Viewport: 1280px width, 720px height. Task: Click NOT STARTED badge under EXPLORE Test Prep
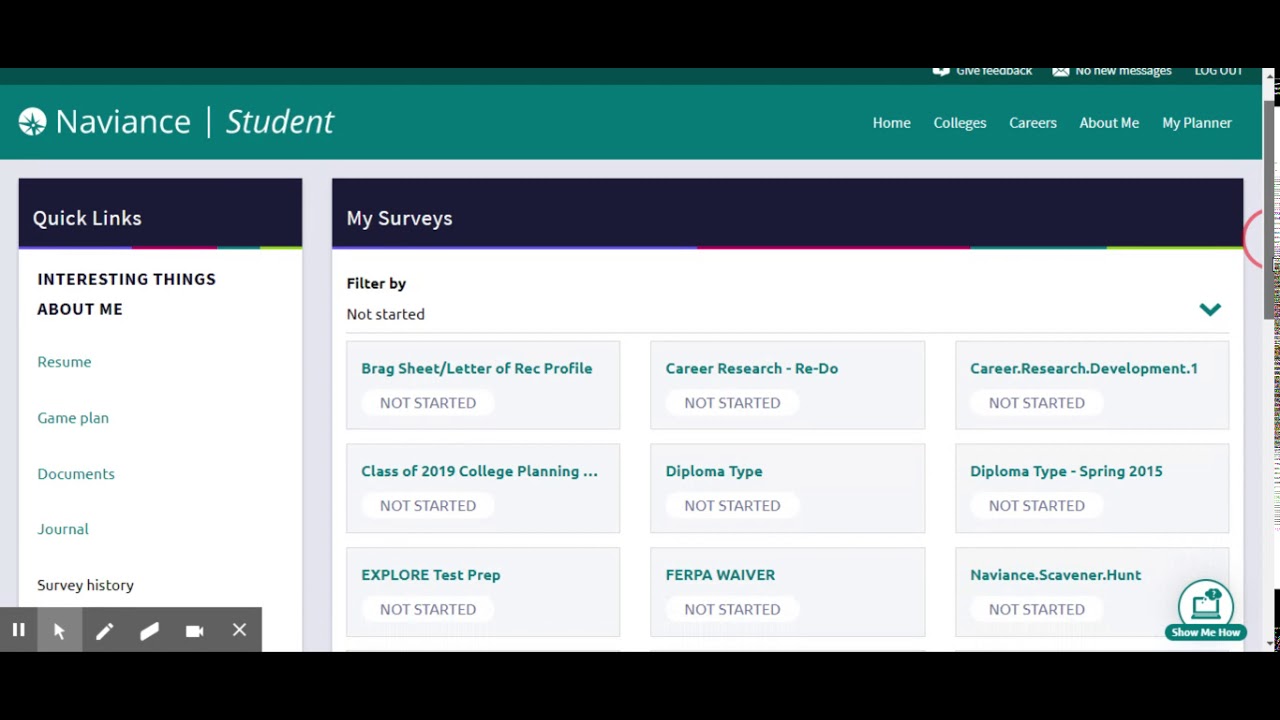[427, 609]
